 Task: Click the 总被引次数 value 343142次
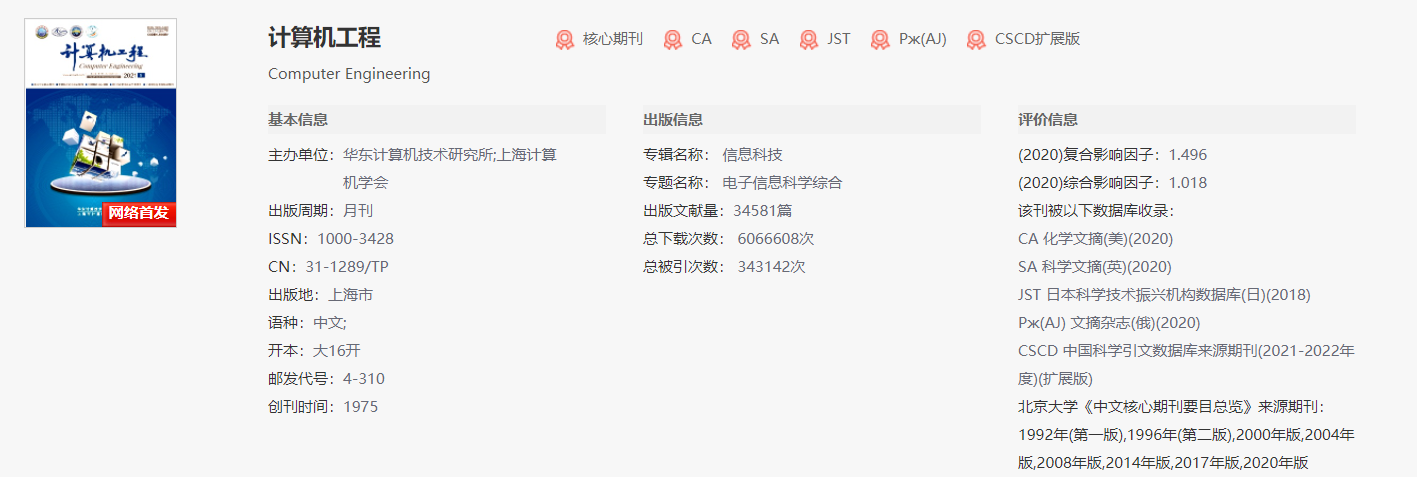pos(771,267)
